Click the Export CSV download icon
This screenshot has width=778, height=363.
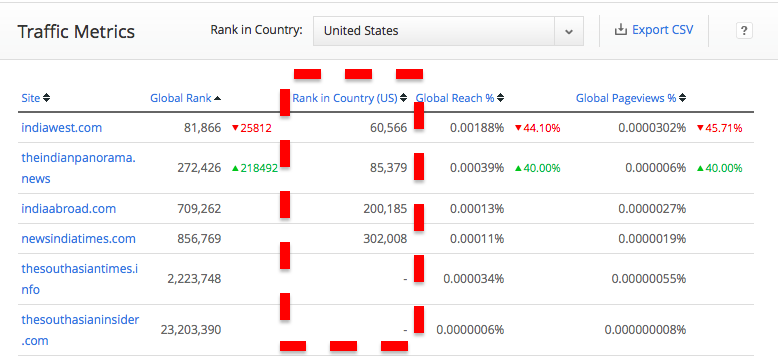621,30
